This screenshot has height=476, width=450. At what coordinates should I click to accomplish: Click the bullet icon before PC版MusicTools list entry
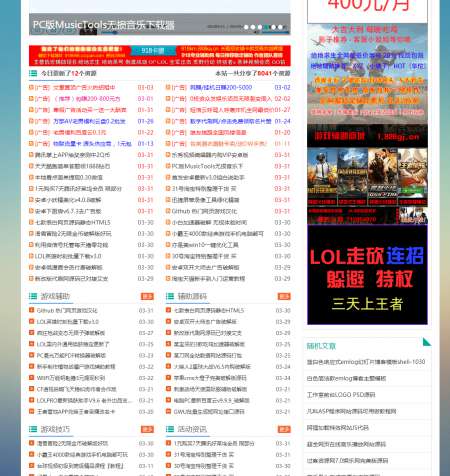coord(168,166)
